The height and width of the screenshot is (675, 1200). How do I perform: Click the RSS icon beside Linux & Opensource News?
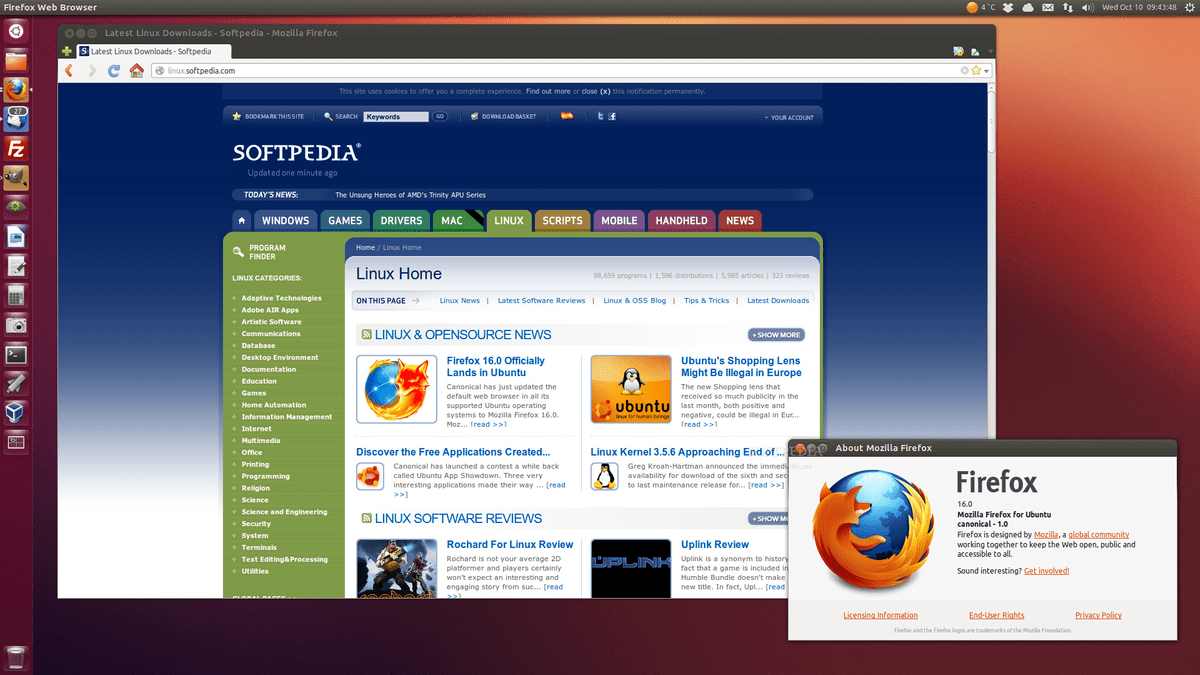pyautogui.click(x=366, y=335)
